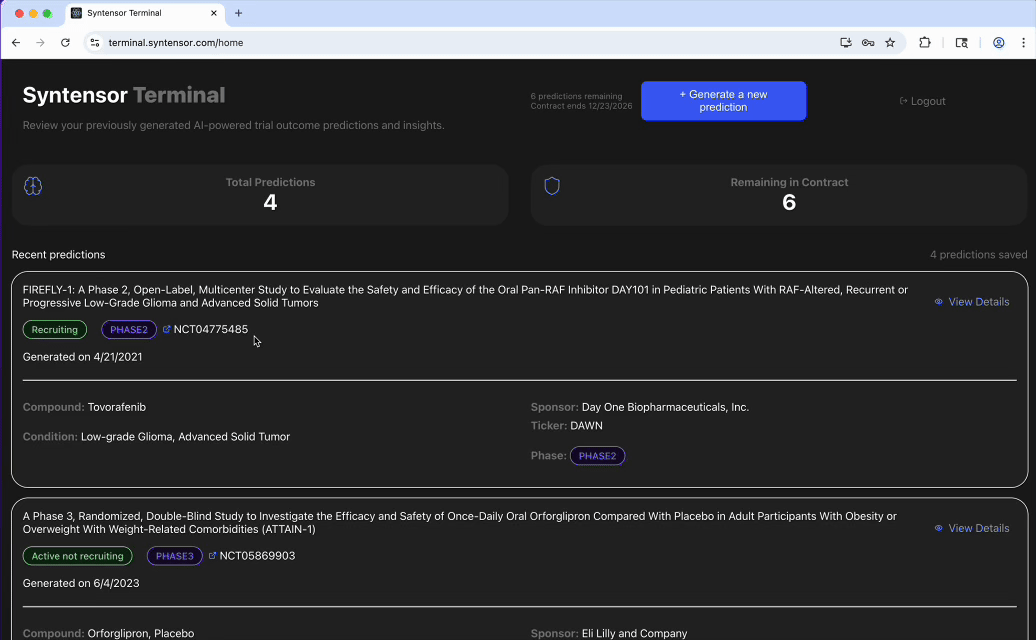The width and height of the screenshot is (1036, 640).
Task: Click the Recruiting status badge
Action: pyautogui.click(x=55, y=330)
